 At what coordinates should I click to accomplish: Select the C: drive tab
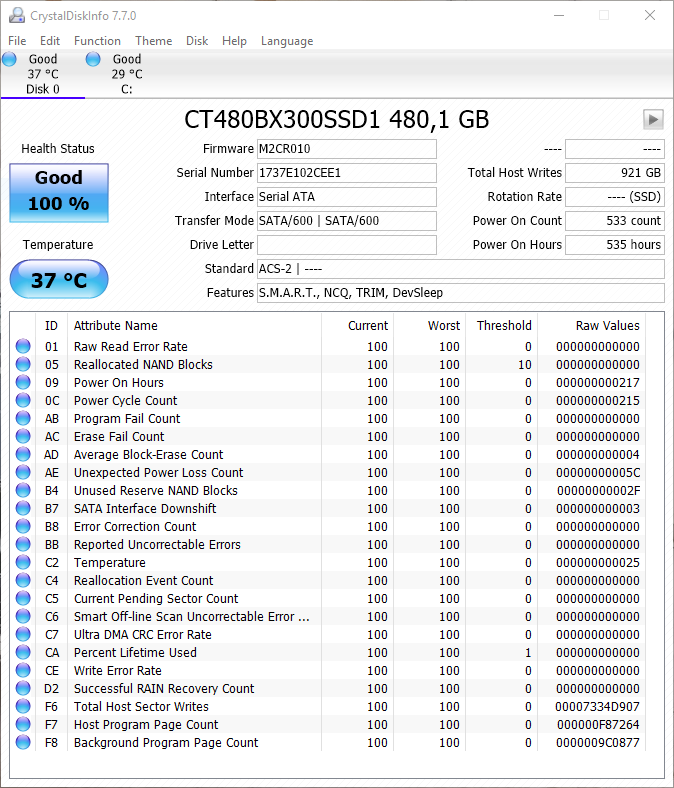click(x=127, y=74)
